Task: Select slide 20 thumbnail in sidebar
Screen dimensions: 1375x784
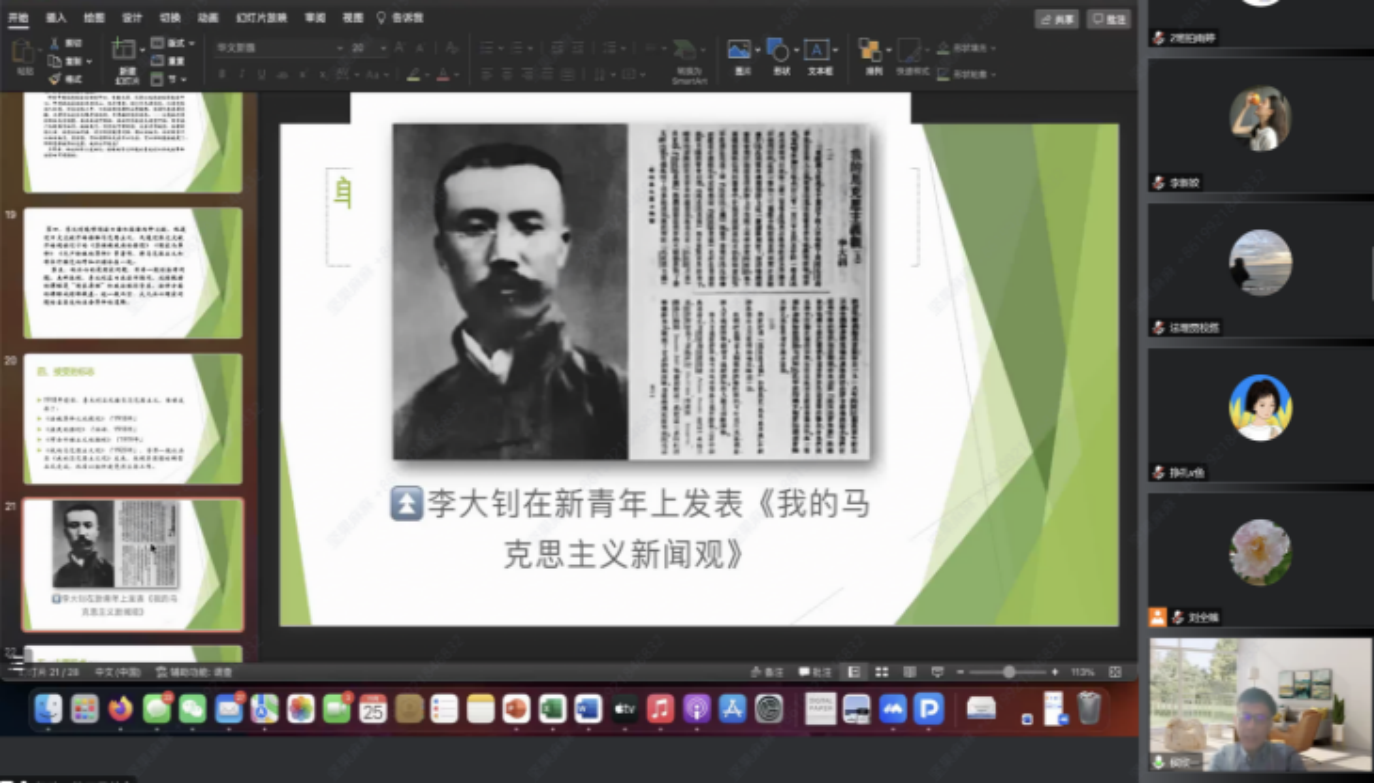Action: point(132,418)
